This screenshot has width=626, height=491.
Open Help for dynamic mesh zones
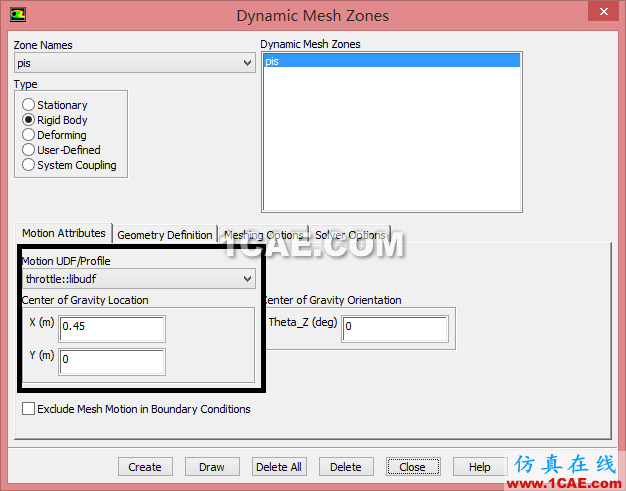tap(480, 467)
